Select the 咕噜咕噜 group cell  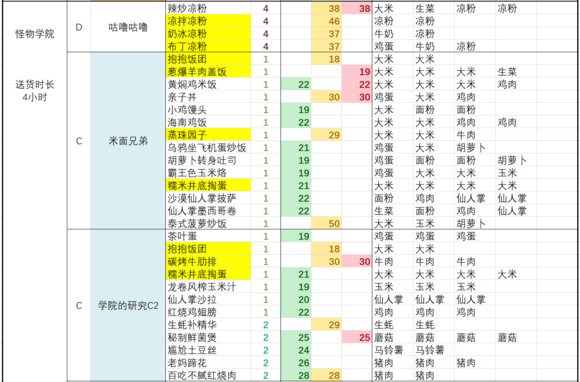click(128, 27)
